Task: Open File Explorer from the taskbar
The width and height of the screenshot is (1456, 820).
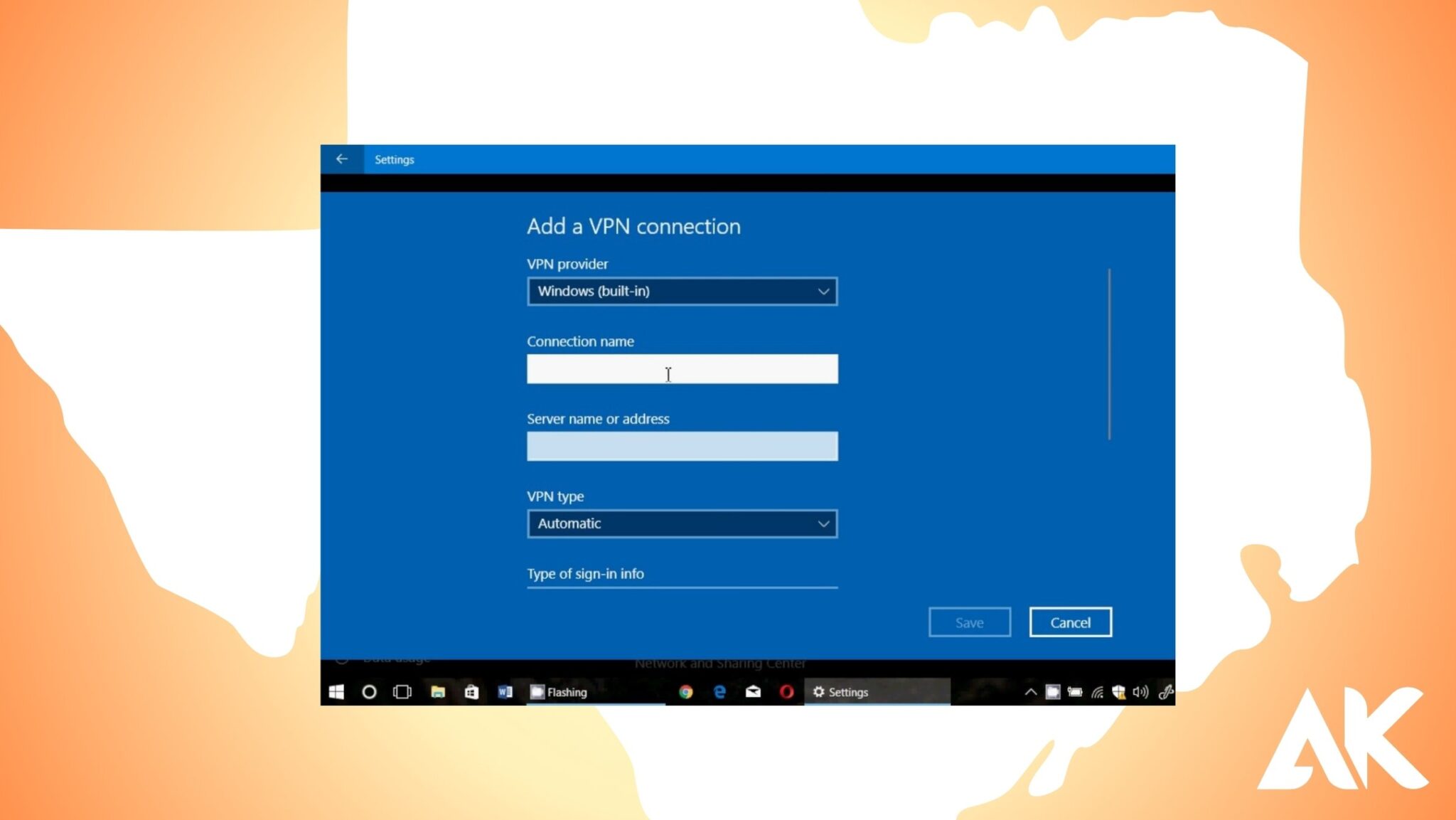Action: pyautogui.click(x=437, y=691)
